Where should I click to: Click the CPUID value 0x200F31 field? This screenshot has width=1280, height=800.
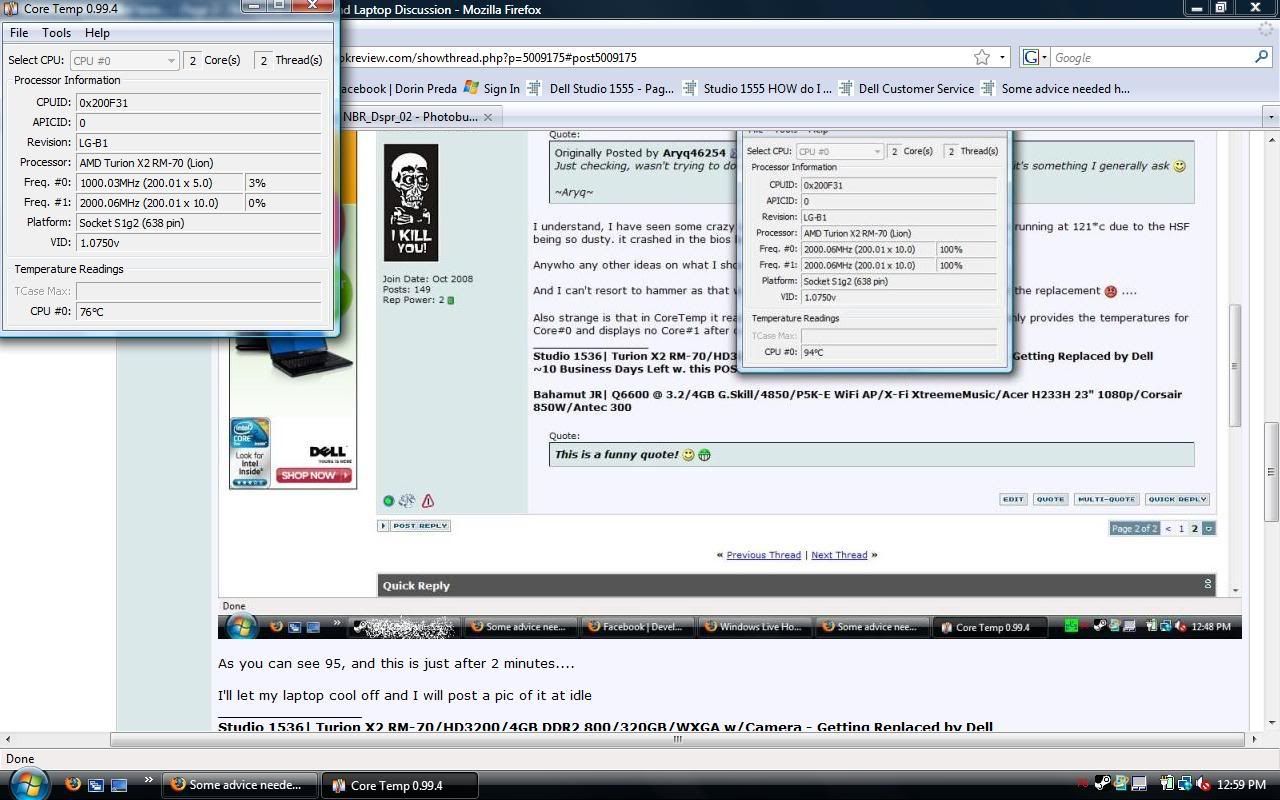199,103
